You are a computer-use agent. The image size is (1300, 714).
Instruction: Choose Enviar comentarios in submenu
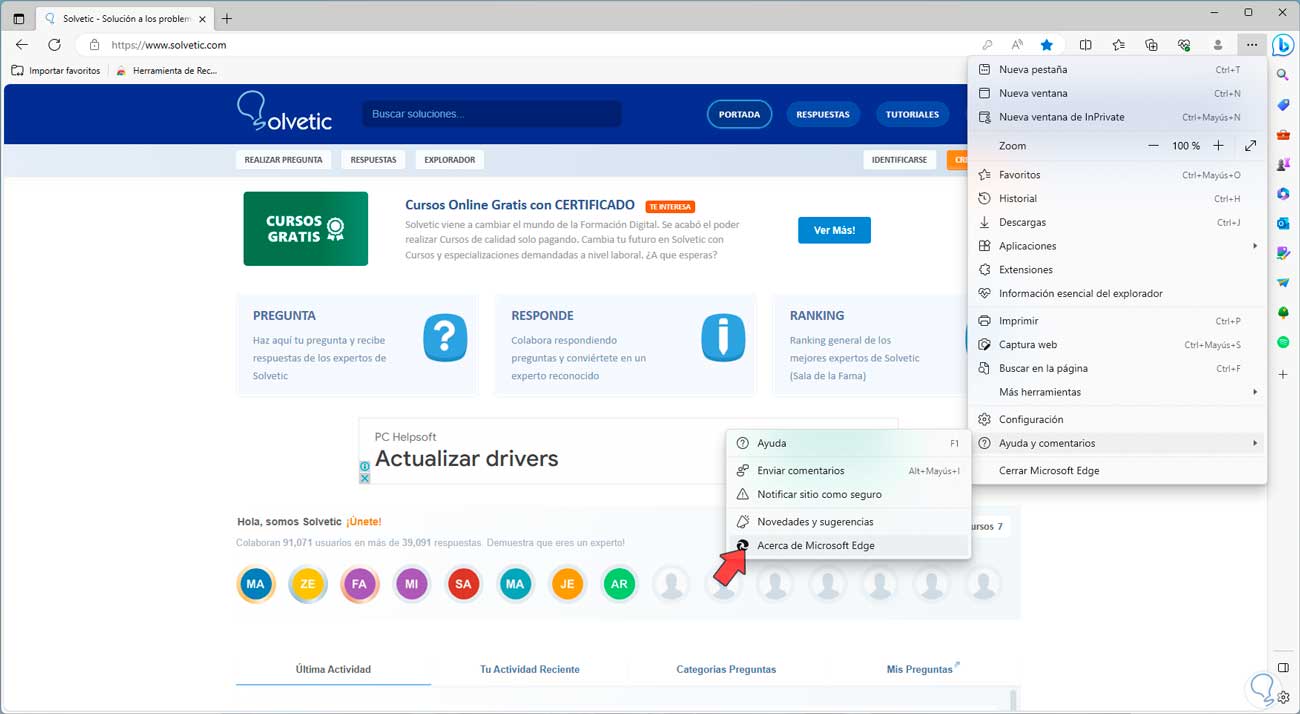[x=848, y=471]
